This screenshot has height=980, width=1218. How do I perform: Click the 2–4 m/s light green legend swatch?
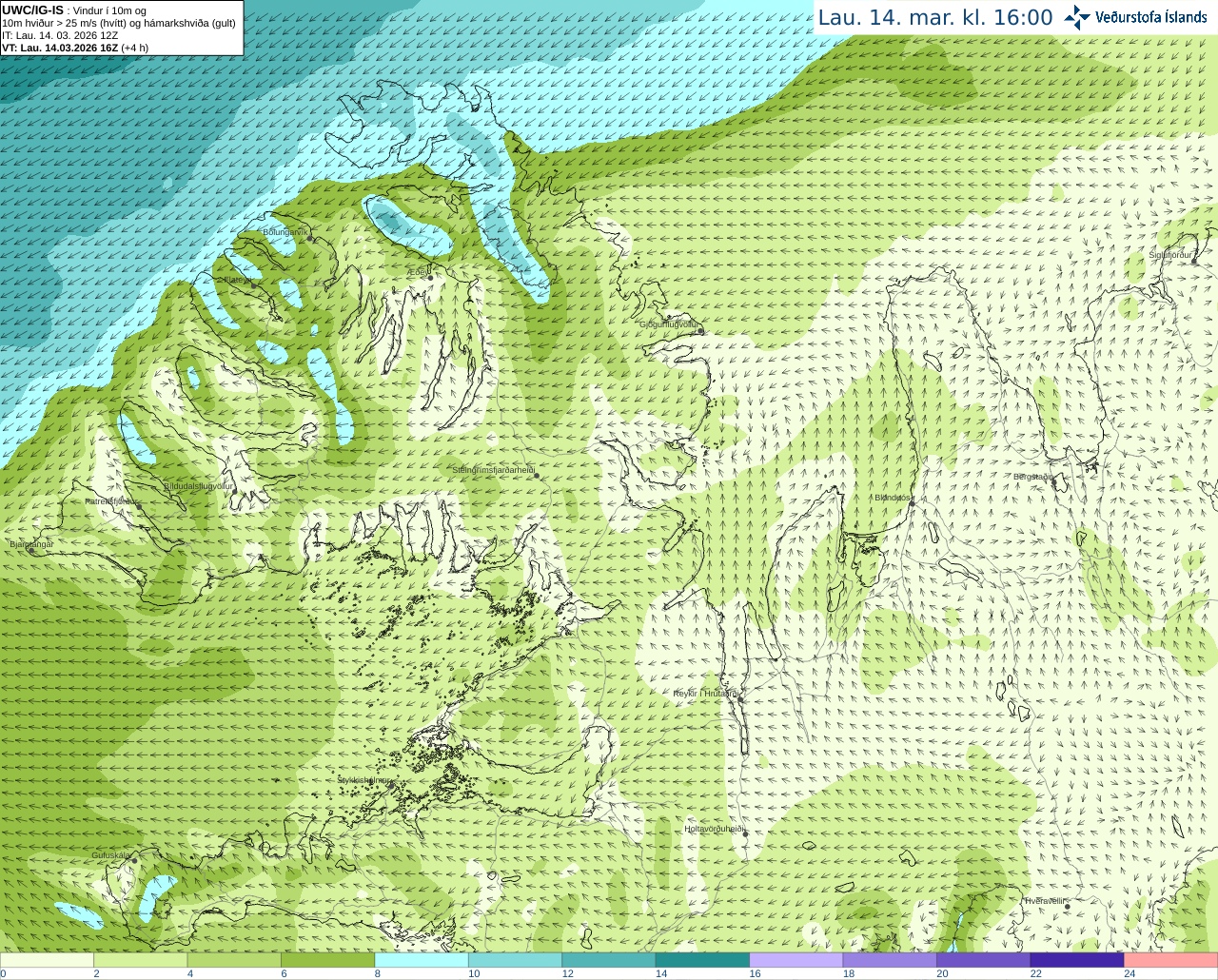click(x=140, y=960)
